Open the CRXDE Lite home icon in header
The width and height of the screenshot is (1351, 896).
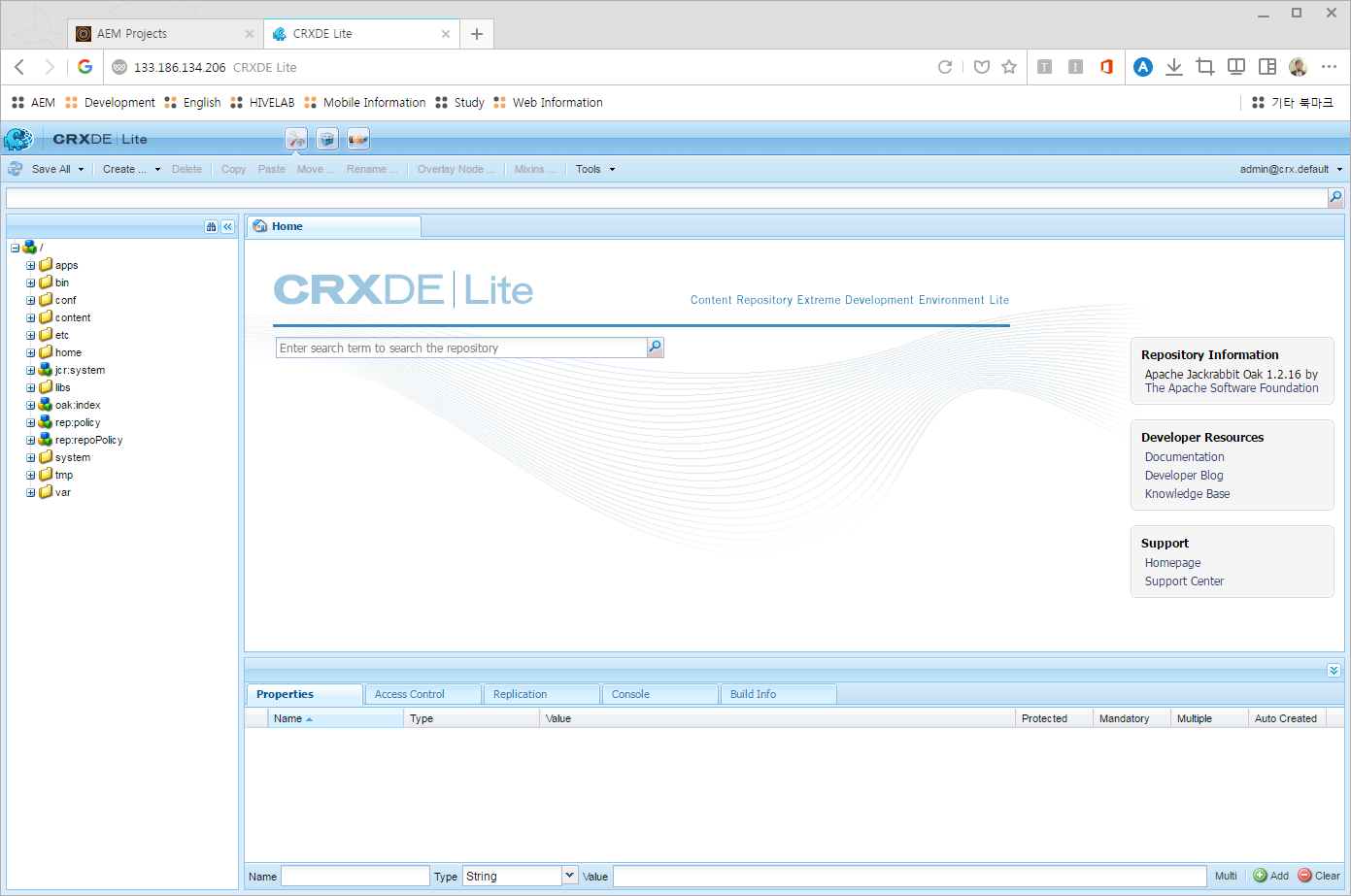click(296, 140)
